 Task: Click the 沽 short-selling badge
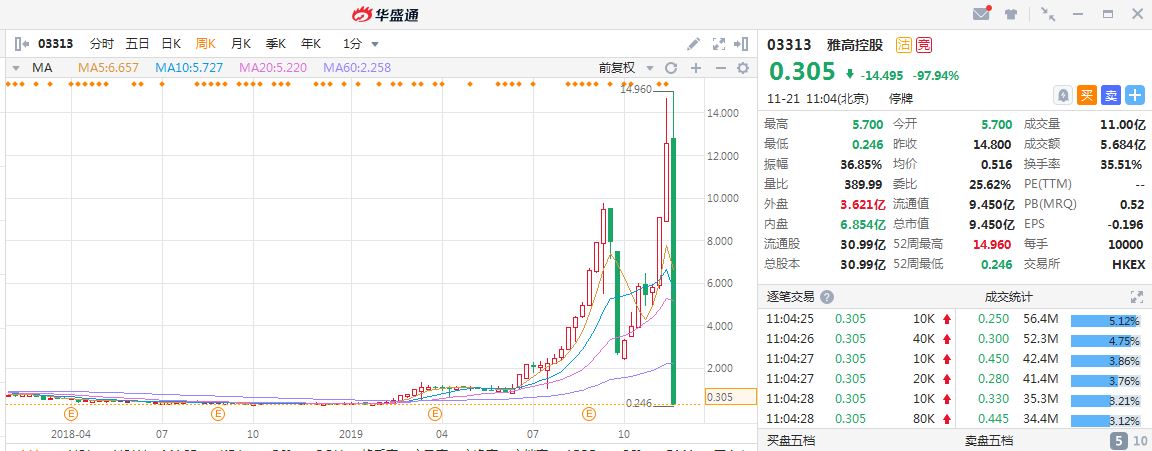tap(903, 45)
